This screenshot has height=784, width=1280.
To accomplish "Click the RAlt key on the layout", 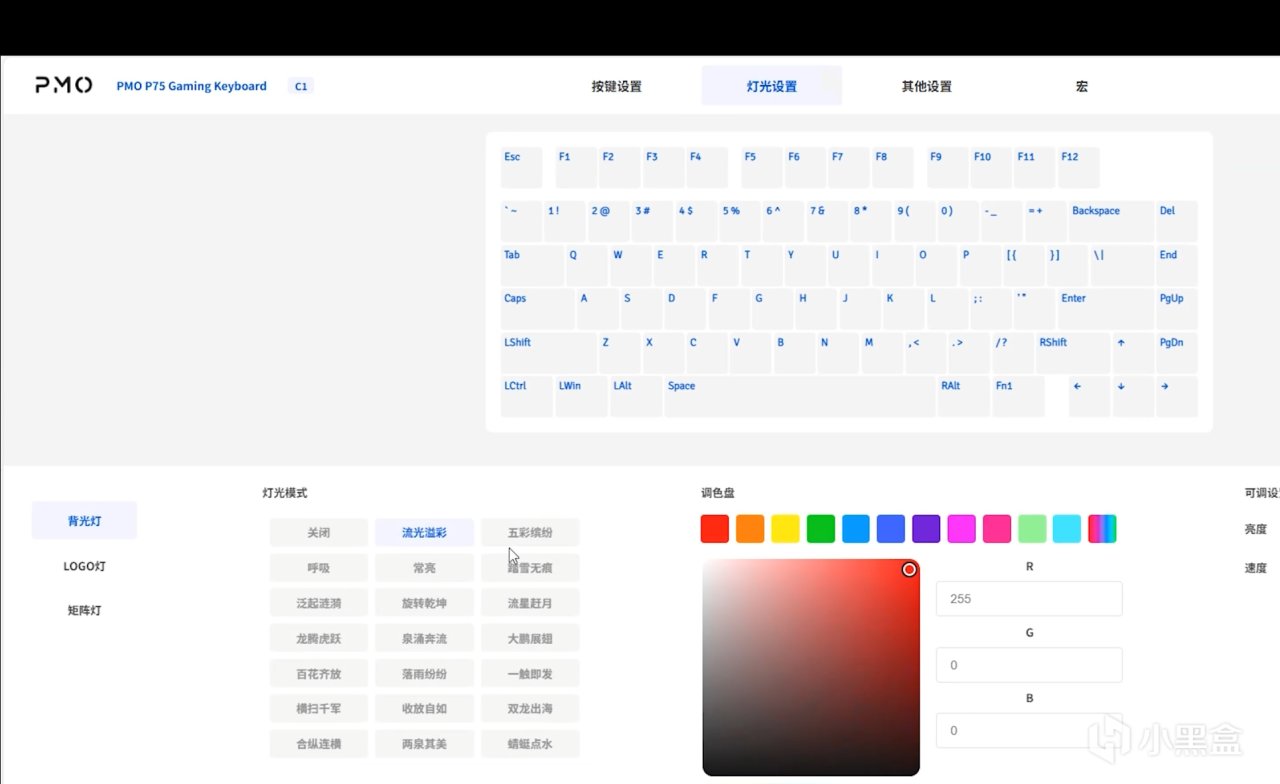I will pos(964,397).
